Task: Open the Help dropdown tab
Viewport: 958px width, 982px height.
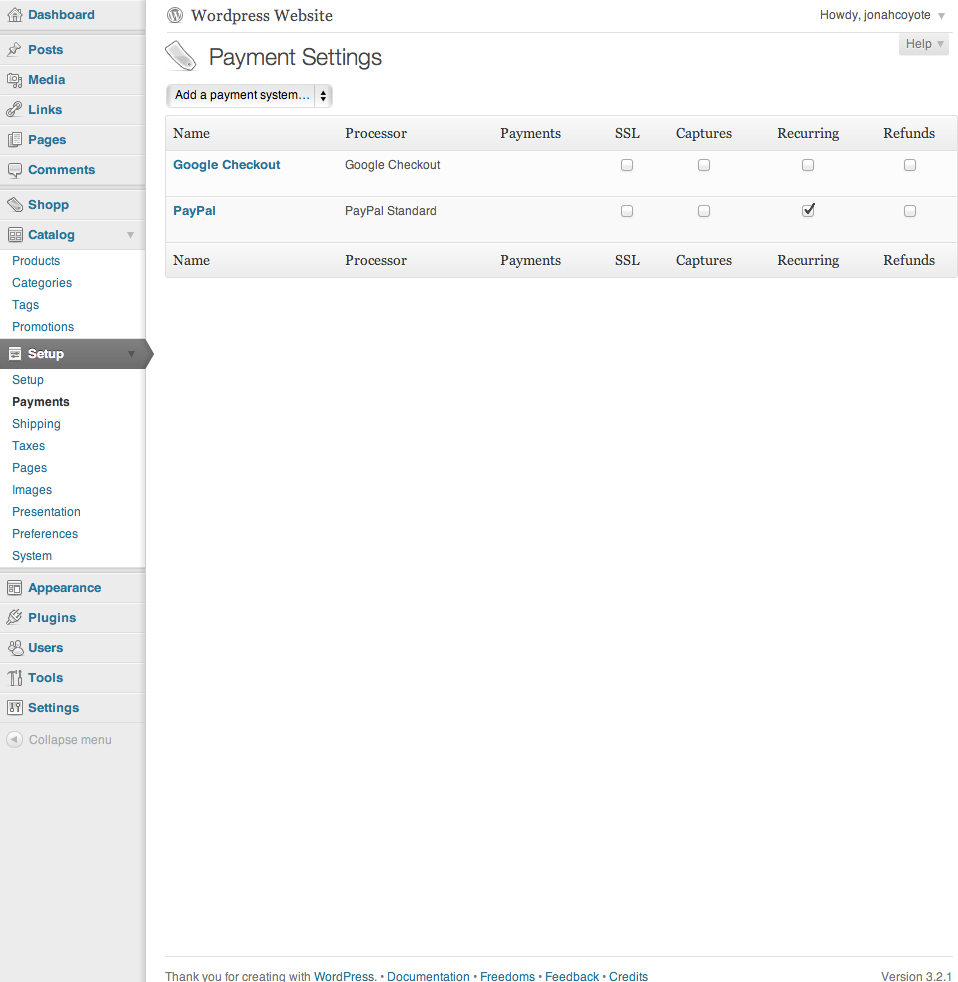Action: tap(924, 44)
